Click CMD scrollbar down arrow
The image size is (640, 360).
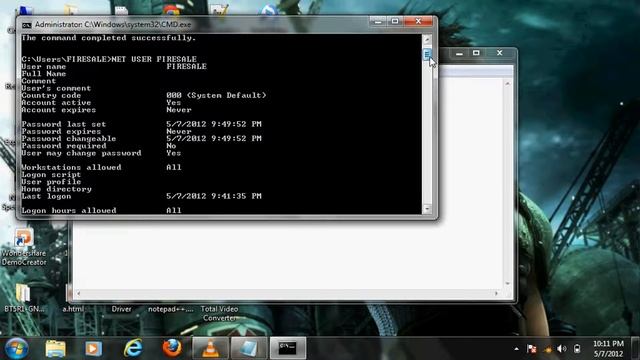(427, 209)
